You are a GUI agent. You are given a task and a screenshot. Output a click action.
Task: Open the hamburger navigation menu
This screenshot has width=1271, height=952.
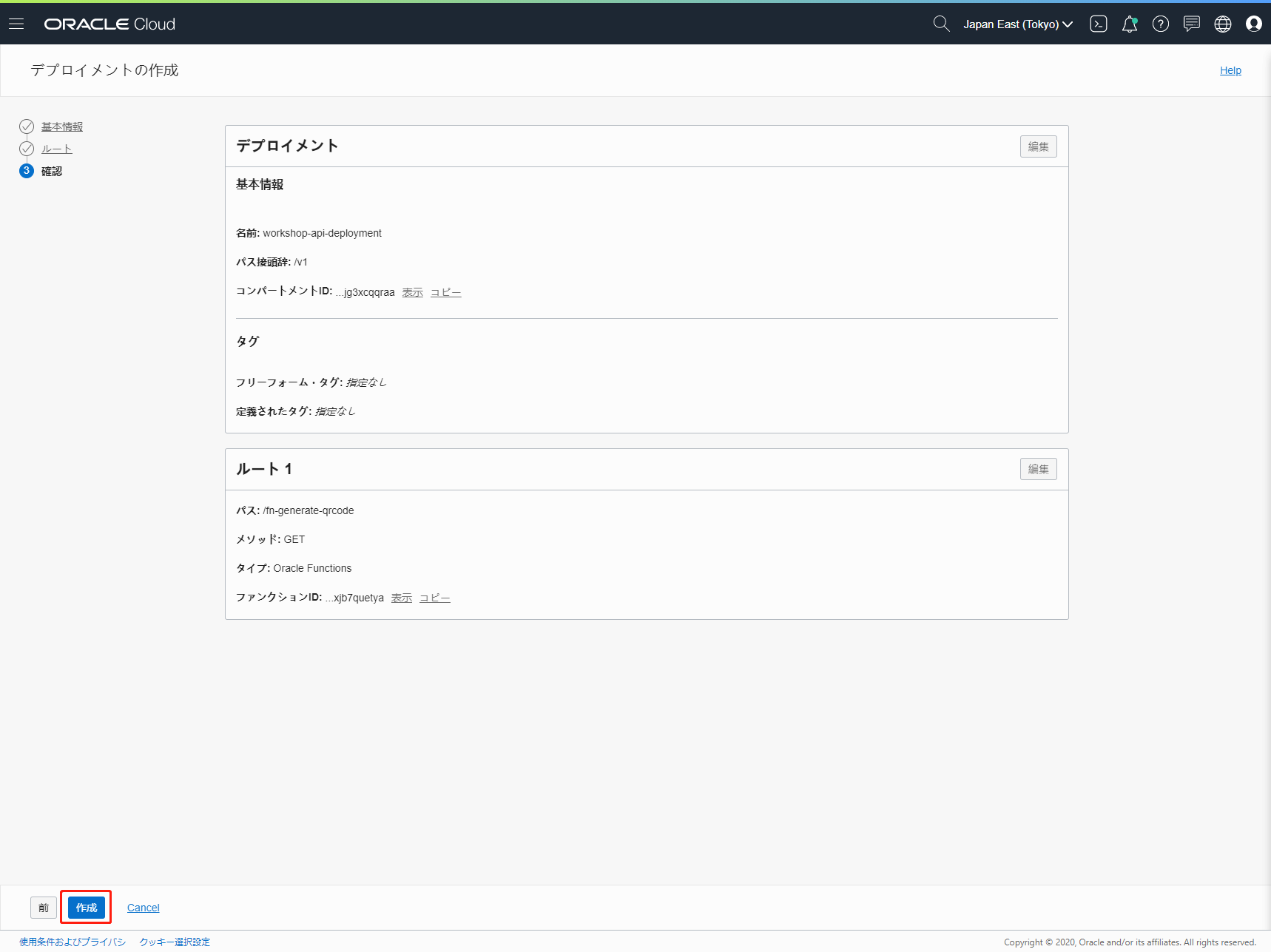pos(16,24)
